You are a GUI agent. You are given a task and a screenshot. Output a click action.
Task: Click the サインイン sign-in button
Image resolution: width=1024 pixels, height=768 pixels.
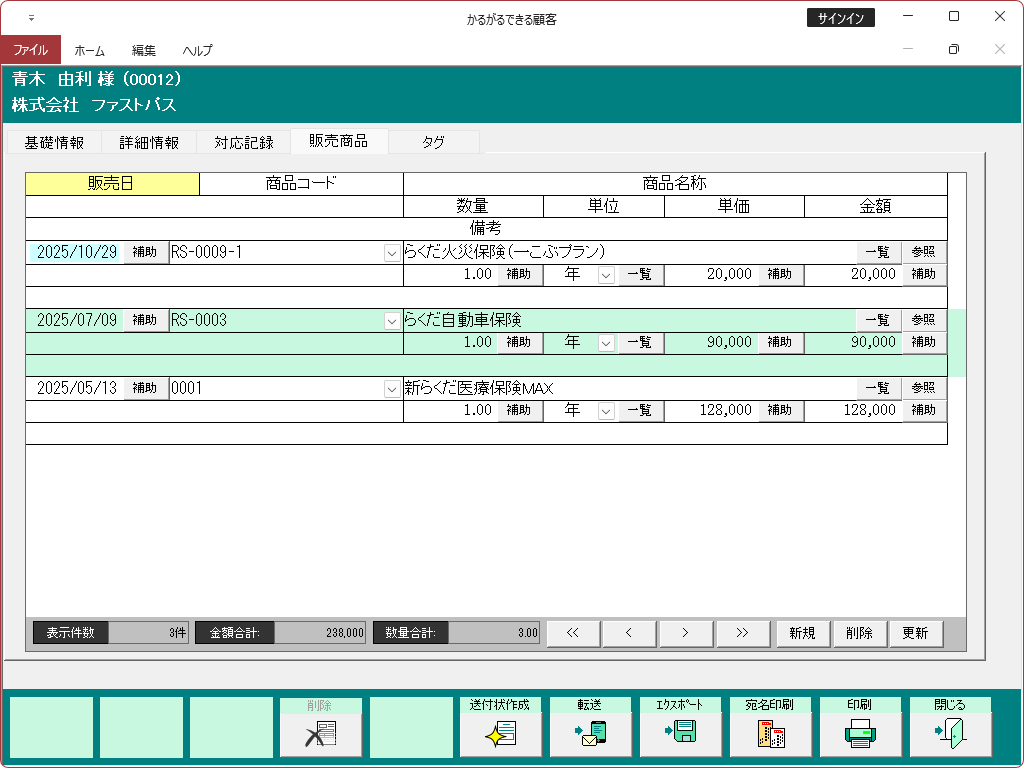840,18
